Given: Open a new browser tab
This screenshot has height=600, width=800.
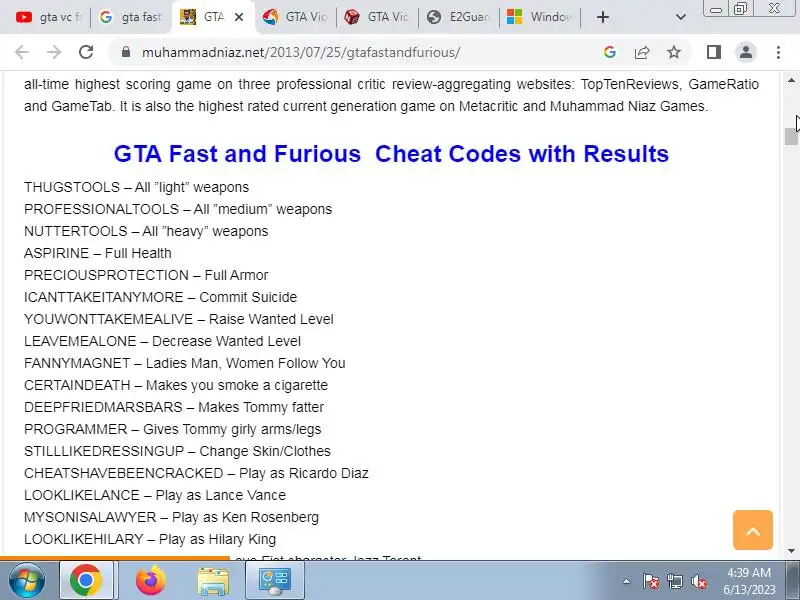Looking at the screenshot, I should pos(603,17).
